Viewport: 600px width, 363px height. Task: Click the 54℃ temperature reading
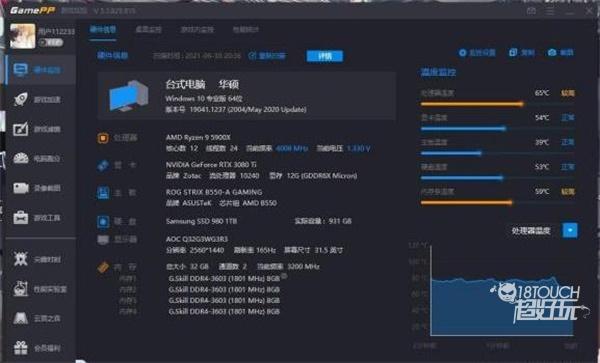[542, 117]
